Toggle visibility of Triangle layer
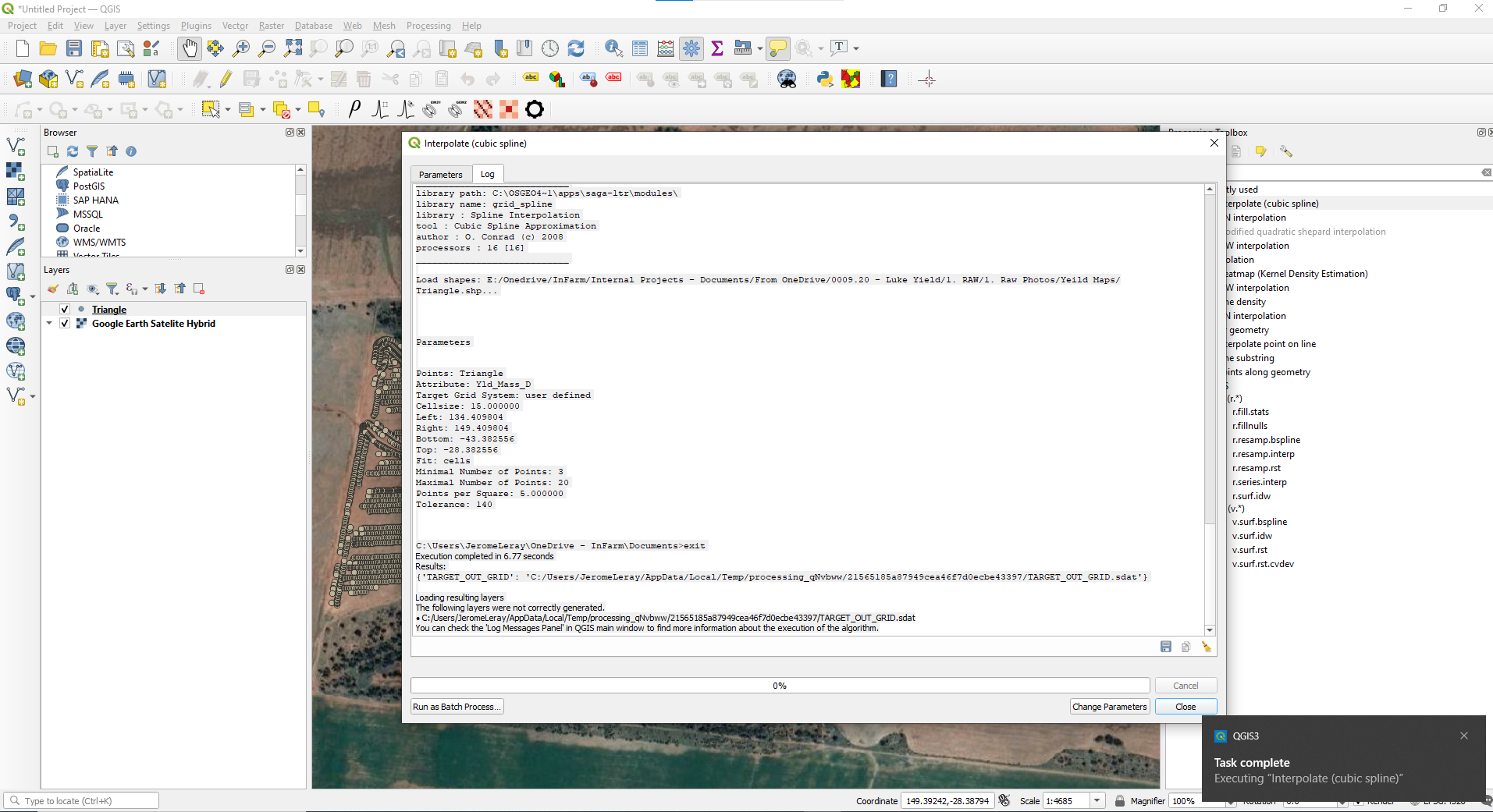The image size is (1493, 812). (x=65, y=310)
